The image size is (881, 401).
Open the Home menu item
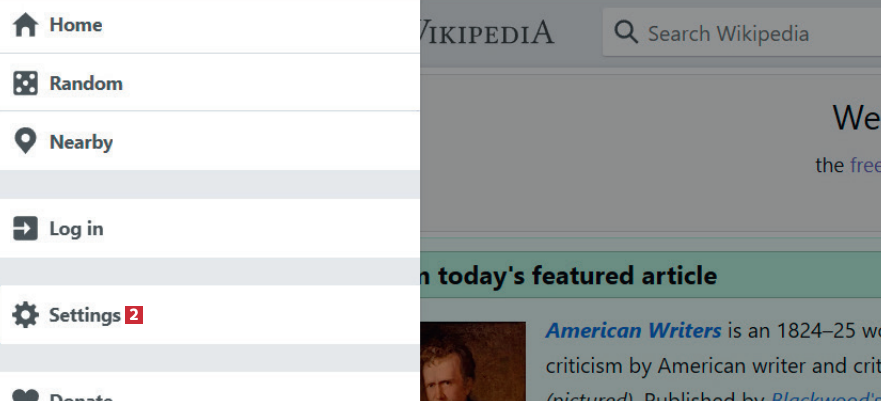(x=76, y=25)
